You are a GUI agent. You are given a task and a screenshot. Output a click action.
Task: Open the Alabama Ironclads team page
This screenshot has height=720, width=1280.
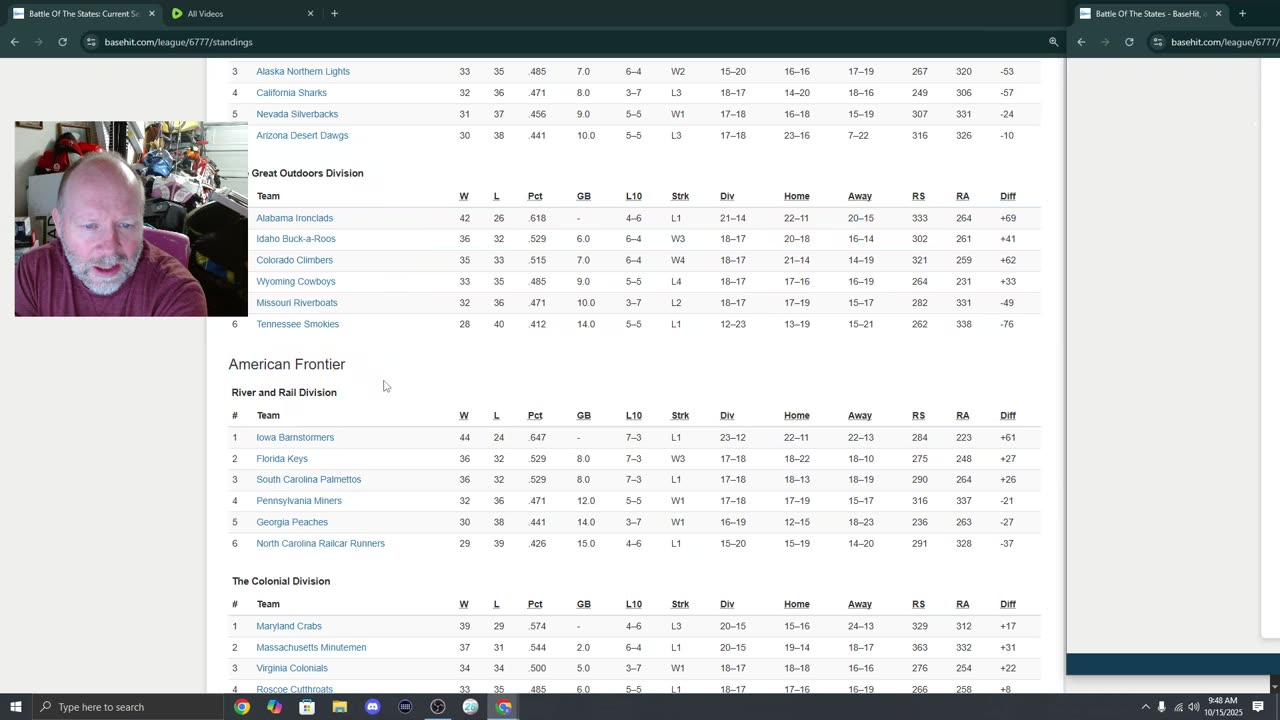[x=294, y=218]
